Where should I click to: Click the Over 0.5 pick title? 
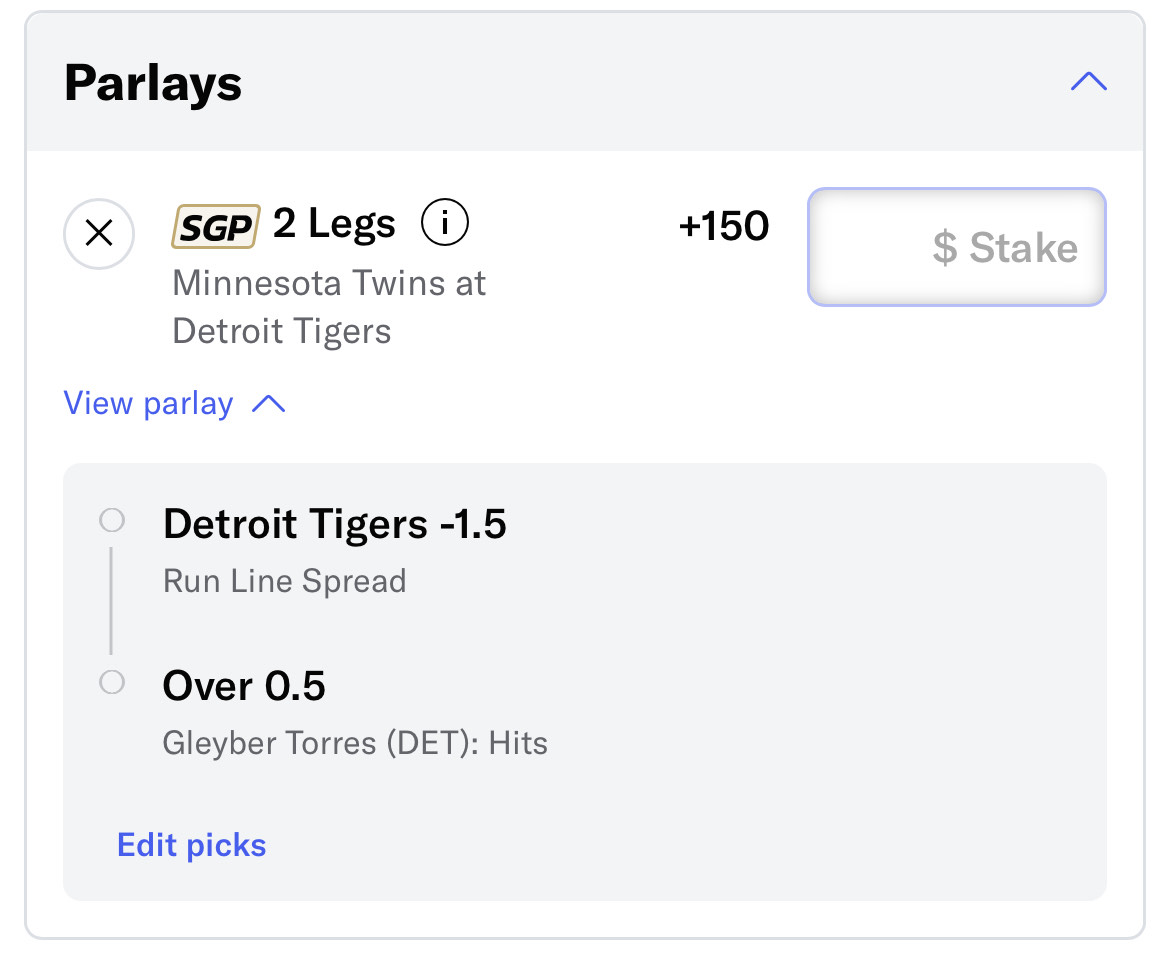click(244, 686)
